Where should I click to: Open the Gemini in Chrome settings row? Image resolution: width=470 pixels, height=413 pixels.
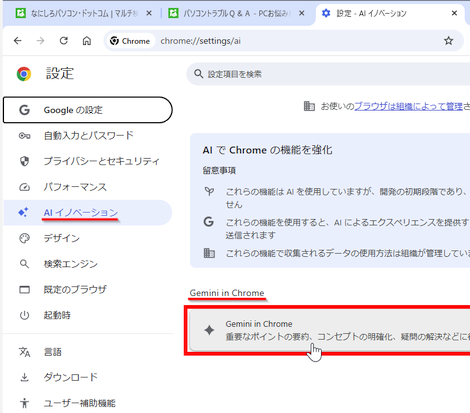[329, 330]
